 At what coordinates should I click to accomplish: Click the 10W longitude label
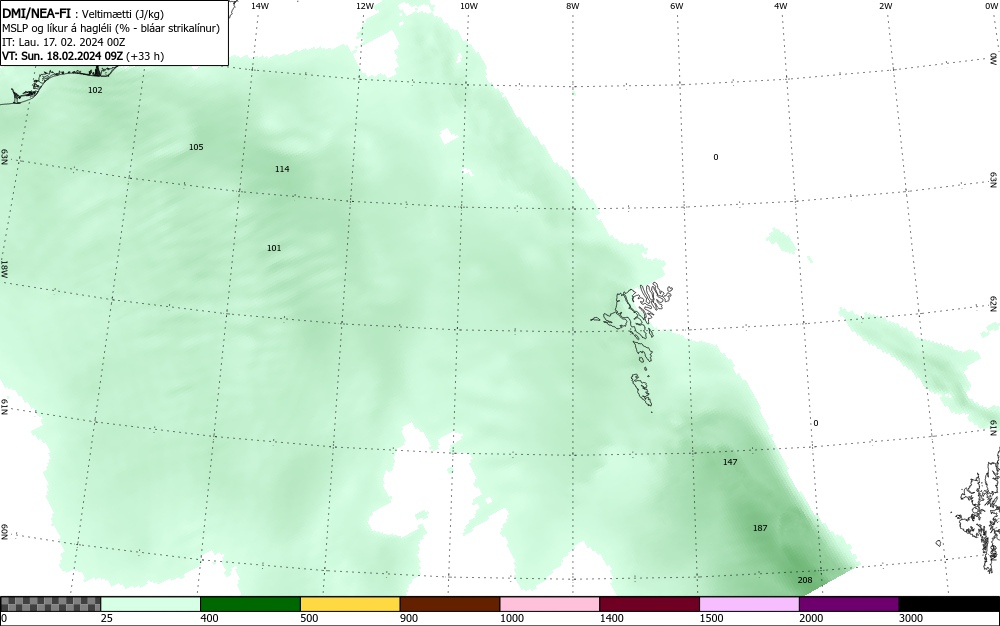[x=469, y=6]
